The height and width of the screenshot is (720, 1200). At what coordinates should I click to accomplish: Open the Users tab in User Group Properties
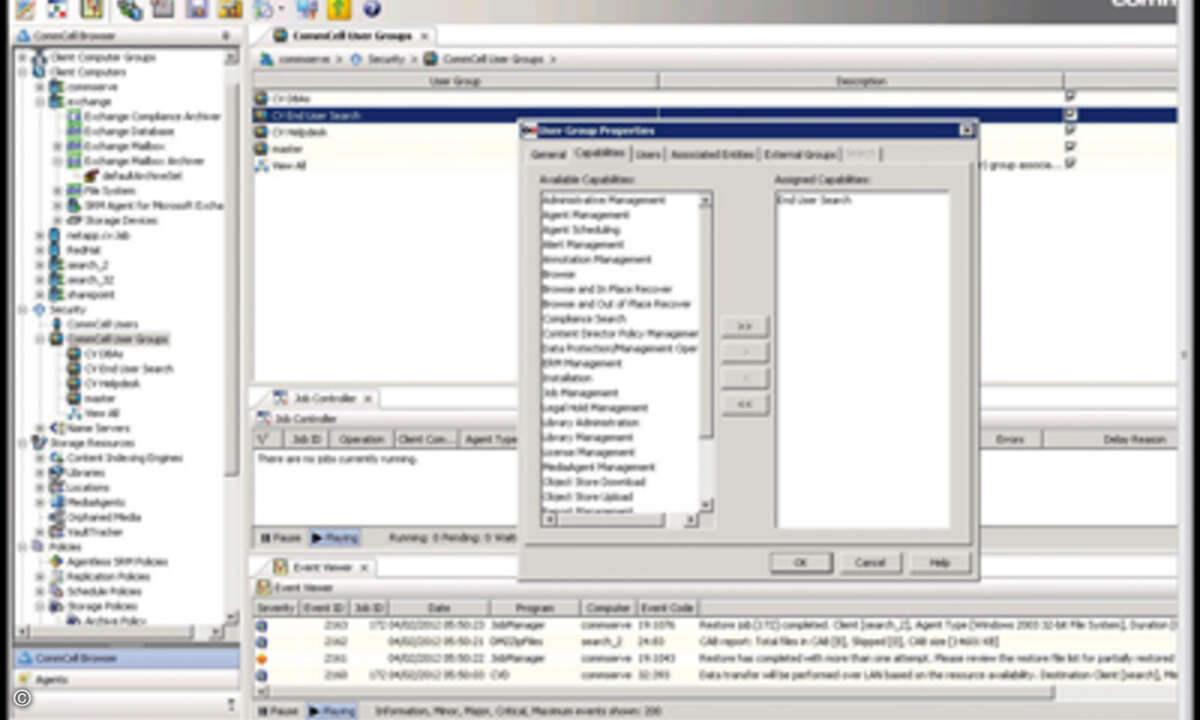648,155
